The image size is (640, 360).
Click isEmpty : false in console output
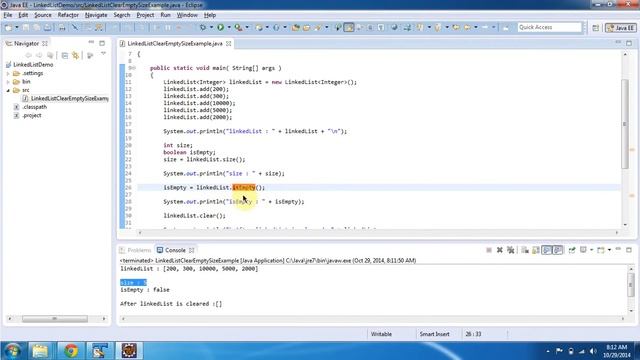[x=145, y=290]
